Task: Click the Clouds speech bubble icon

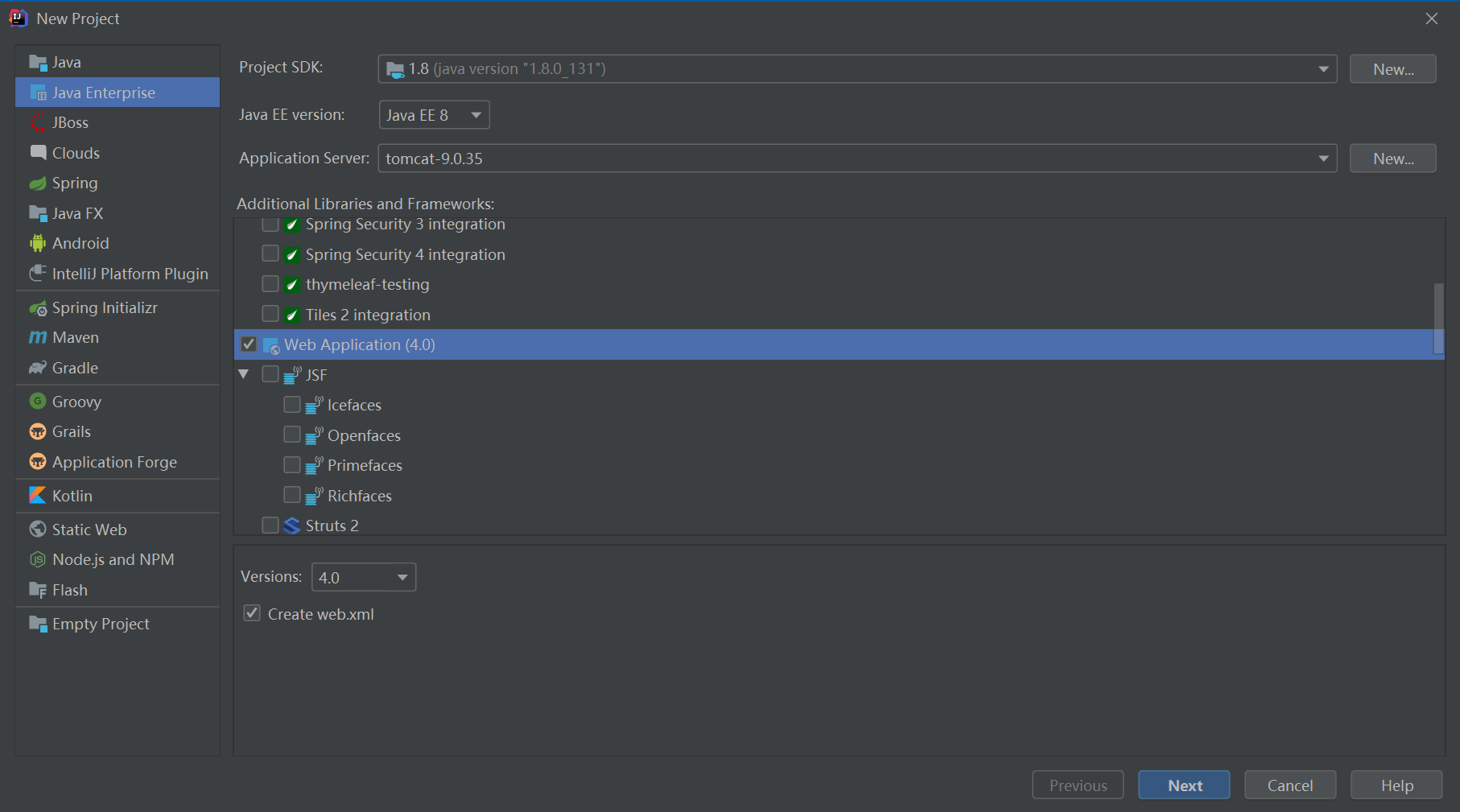Action: pyautogui.click(x=38, y=153)
